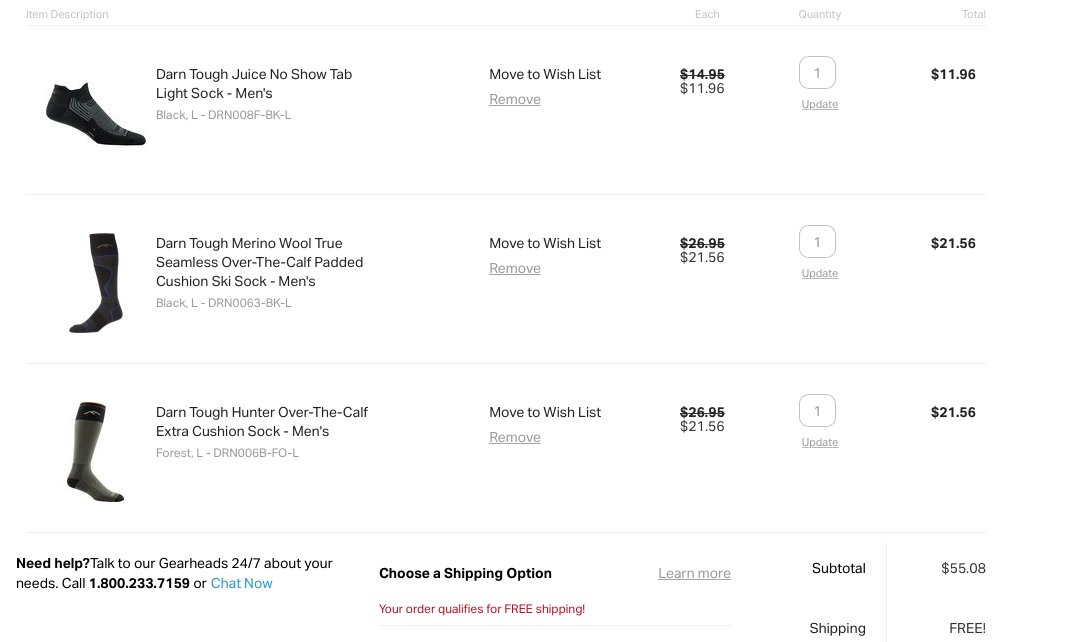The width and height of the screenshot is (1075, 642).
Task: Click the Chat Now link
Action: pyautogui.click(x=241, y=584)
